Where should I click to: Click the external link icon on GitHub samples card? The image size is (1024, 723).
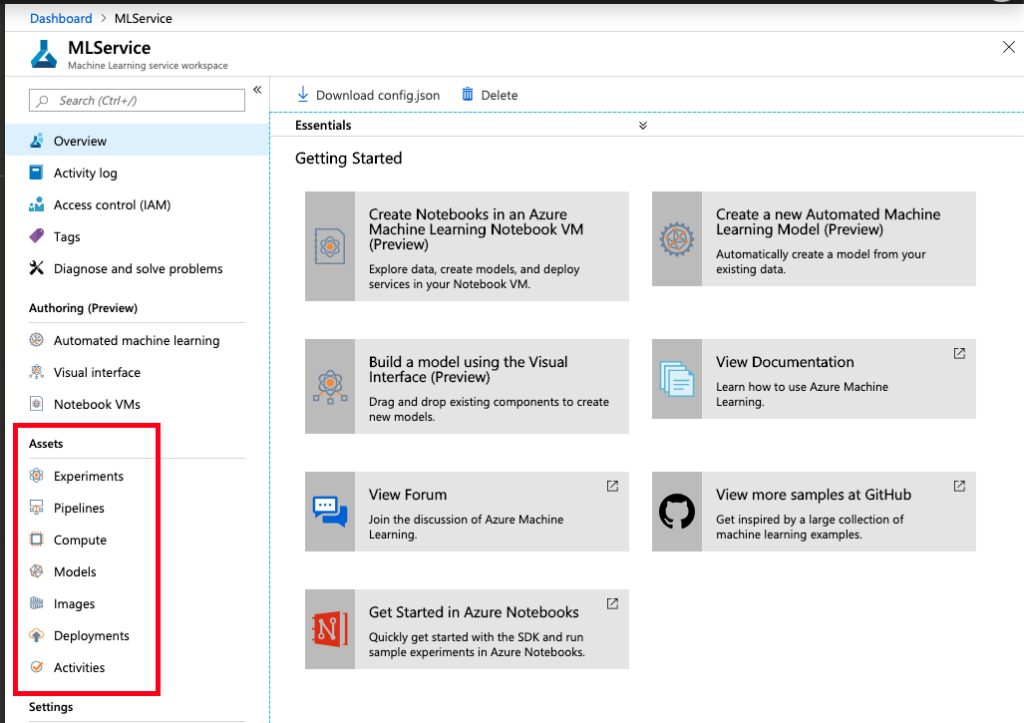coord(959,486)
